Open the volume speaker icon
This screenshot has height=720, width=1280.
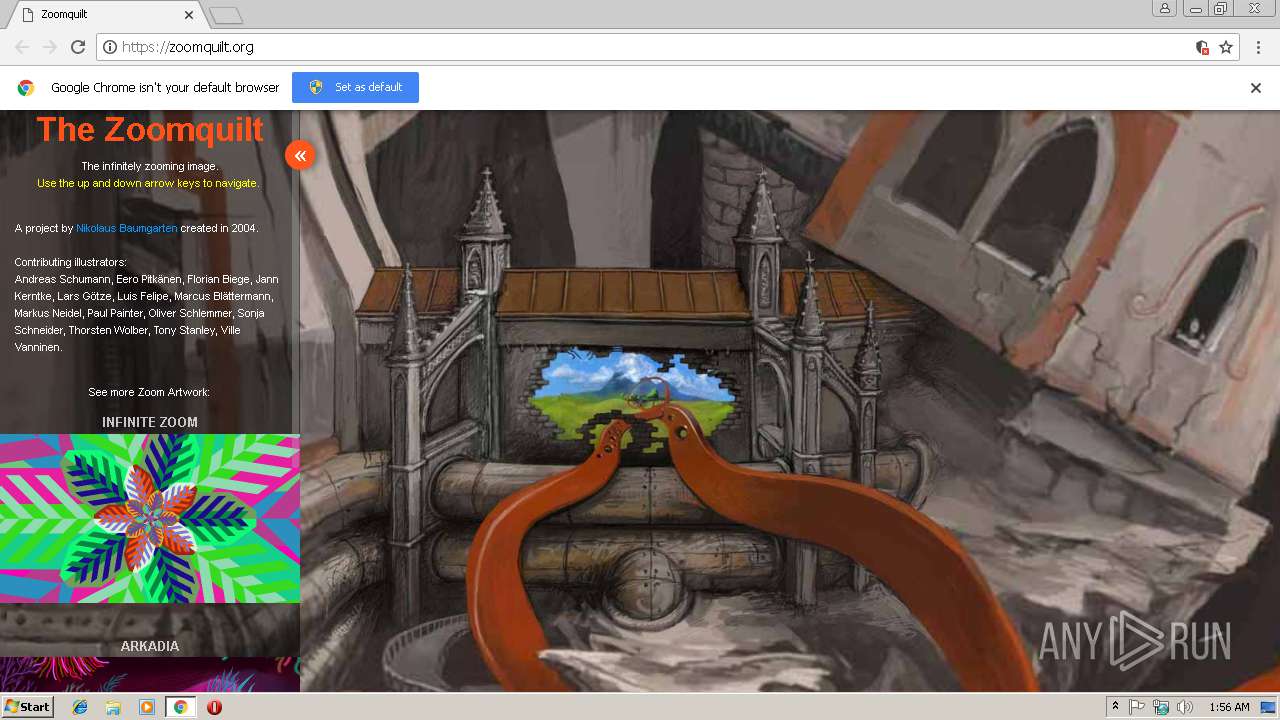(1185, 707)
